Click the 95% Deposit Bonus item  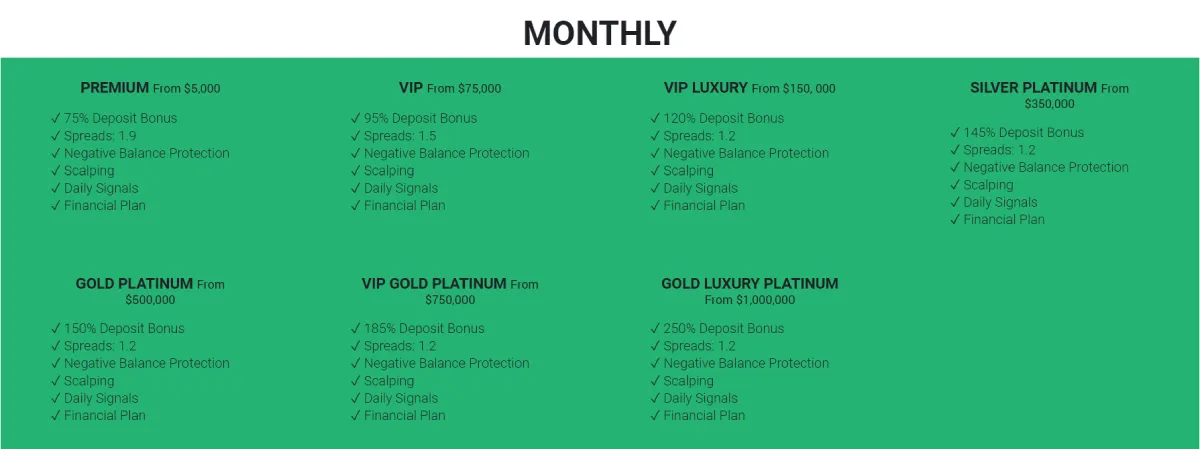[414, 118]
